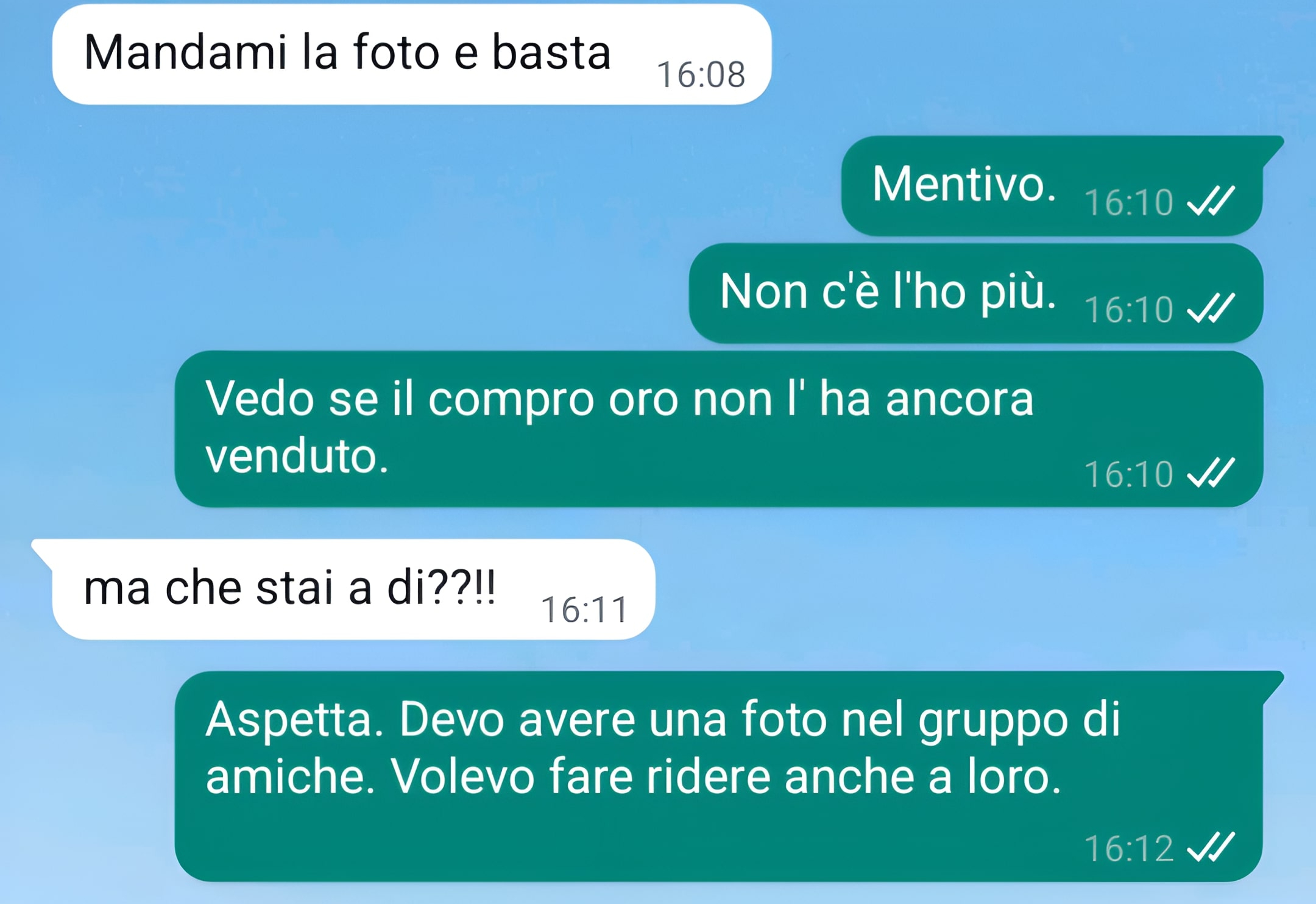Click the 16:10 timestamp beside "Non c'è l'ho più."

1129,310
